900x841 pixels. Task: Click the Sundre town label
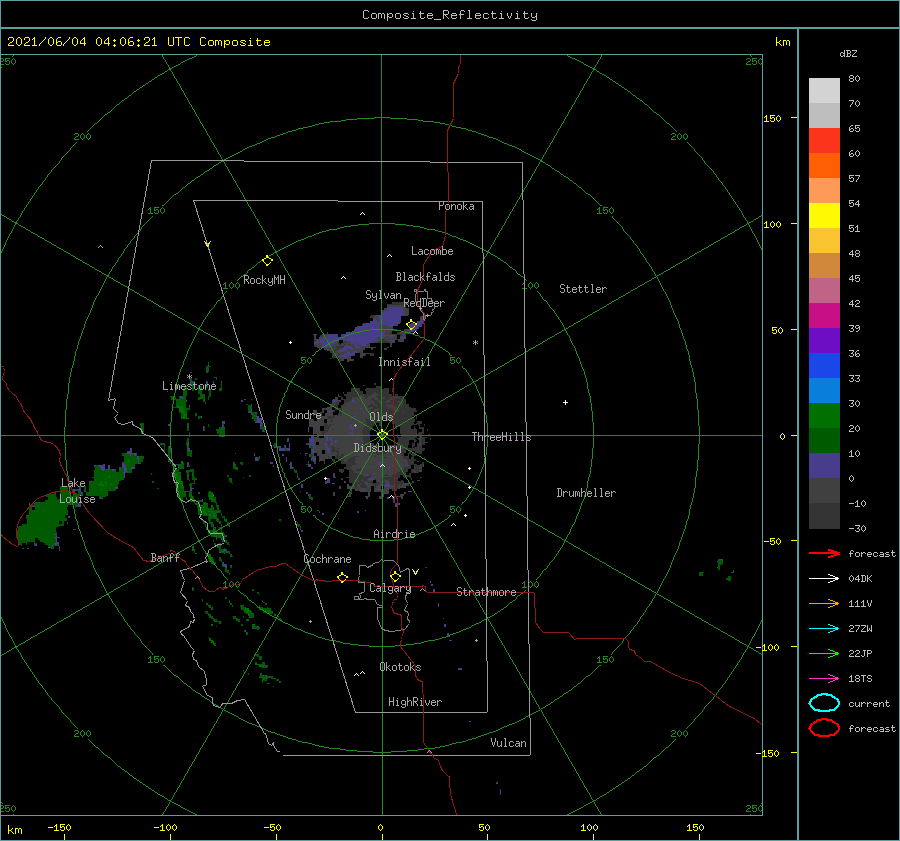[303, 414]
